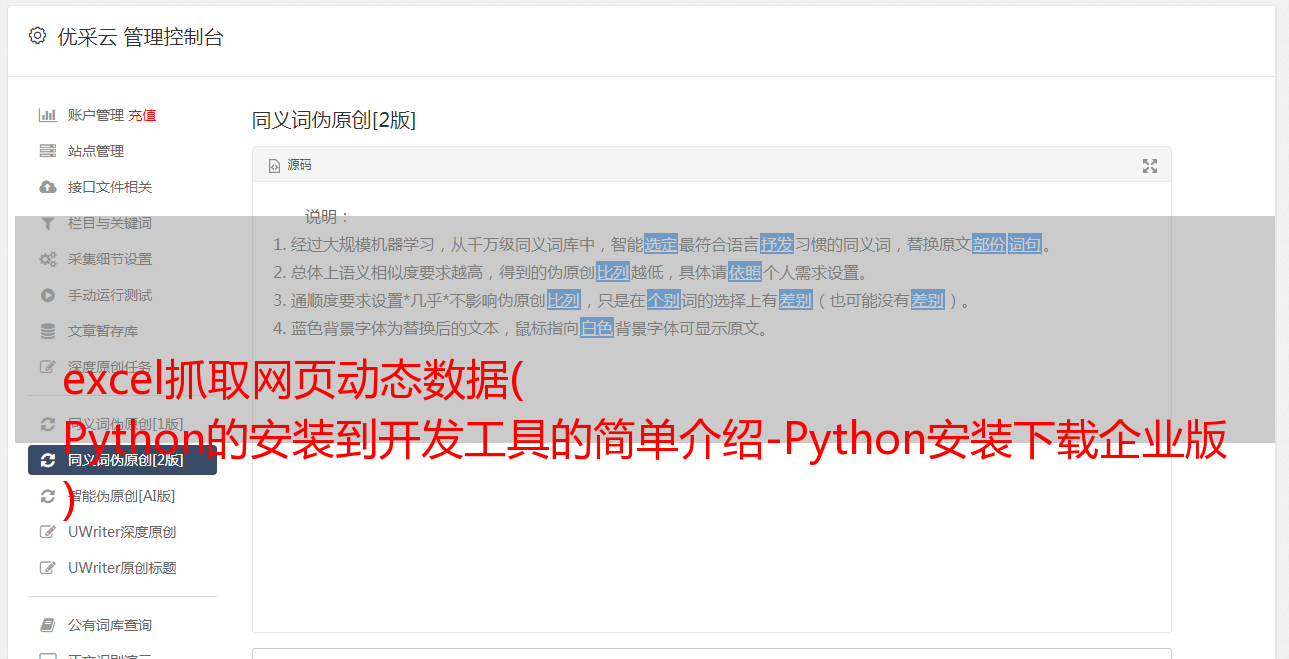This screenshot has width=1289, height=659.
Task: Click the cloud upload icon for 接口文件相关
Action: pyautogui.click(x=47, y=187)
